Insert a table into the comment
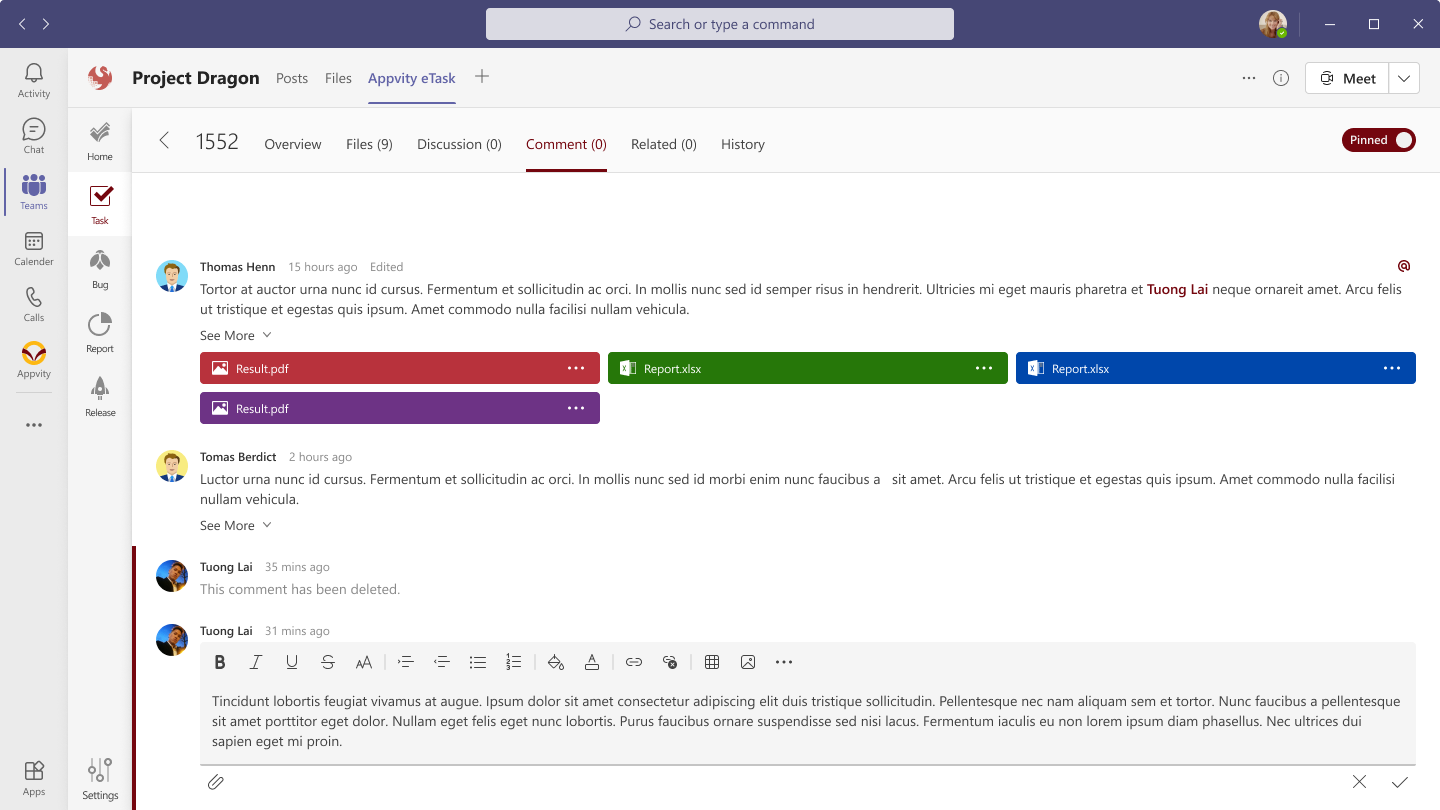 pos(712,661)
